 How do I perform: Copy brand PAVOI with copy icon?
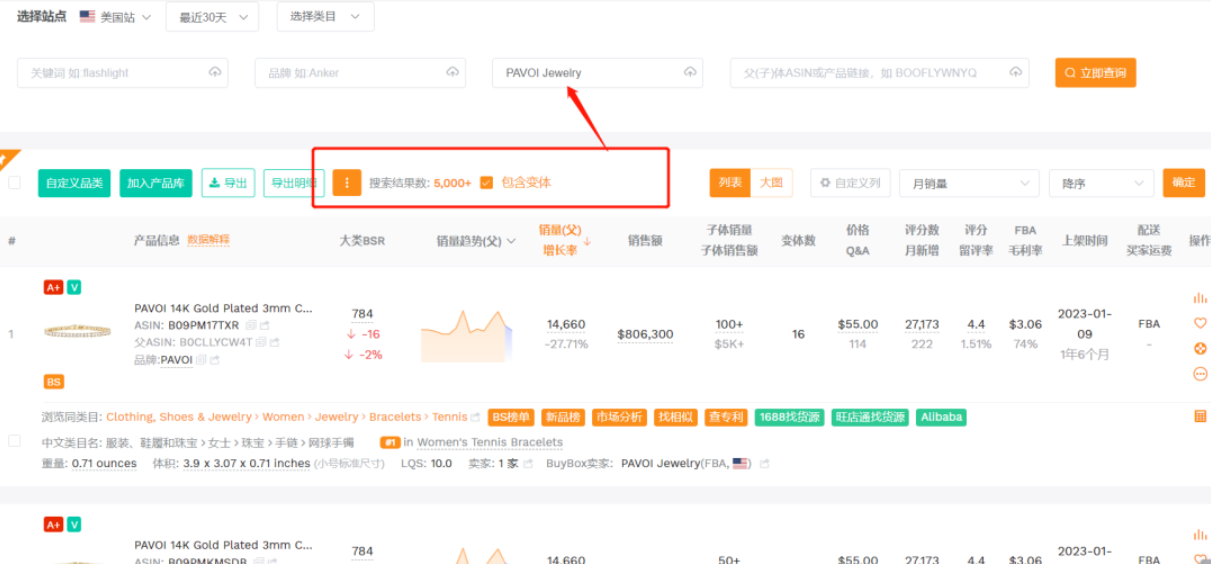tap(201, 360)
